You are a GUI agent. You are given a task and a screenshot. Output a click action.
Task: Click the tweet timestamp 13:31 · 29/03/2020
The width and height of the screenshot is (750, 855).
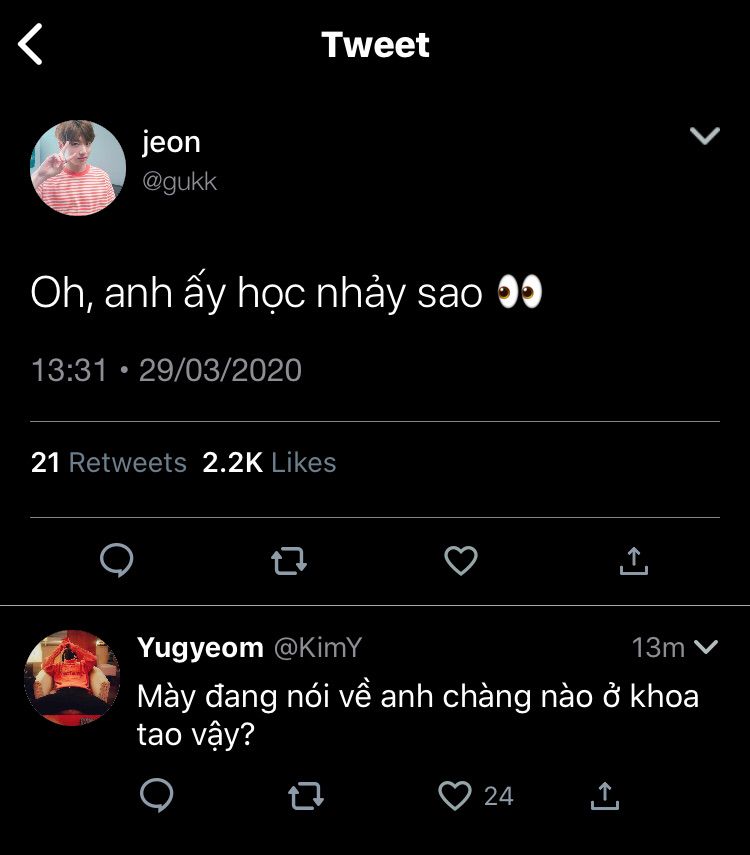pyautogui.click(x=166, y=370)
